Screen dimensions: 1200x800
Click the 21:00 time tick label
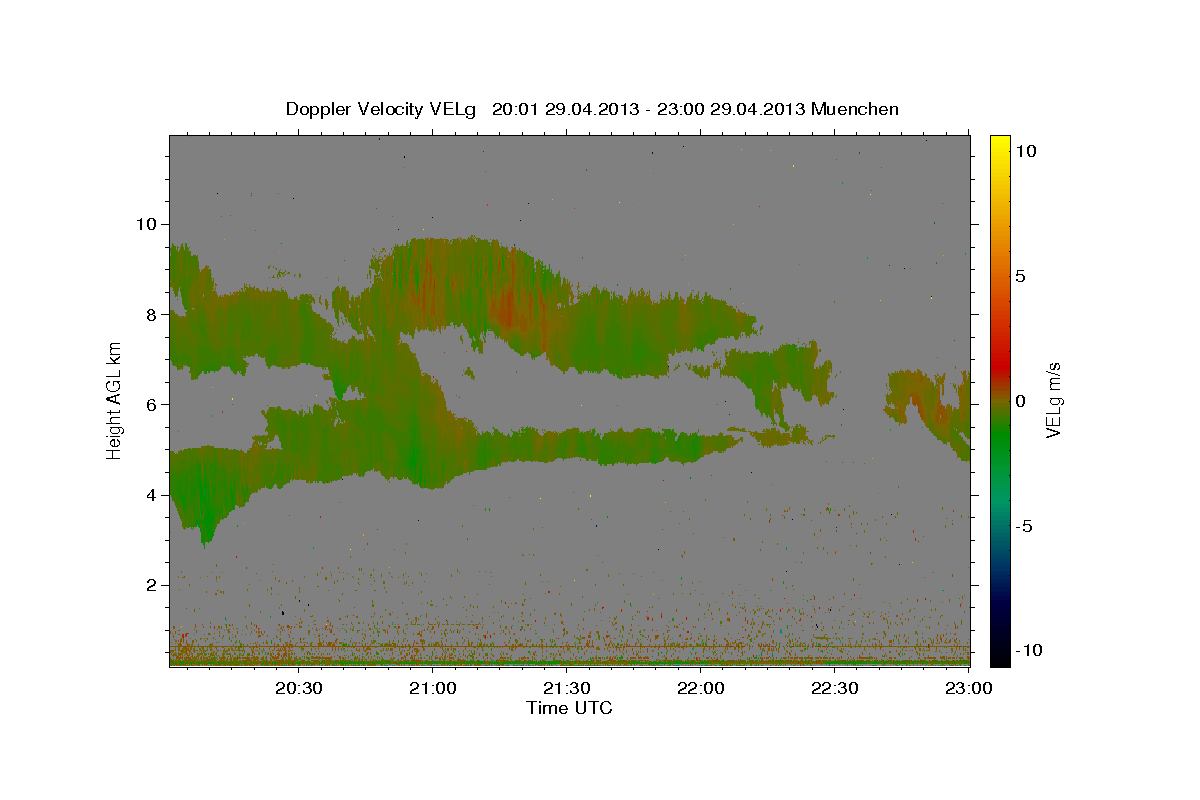point(433,689)
